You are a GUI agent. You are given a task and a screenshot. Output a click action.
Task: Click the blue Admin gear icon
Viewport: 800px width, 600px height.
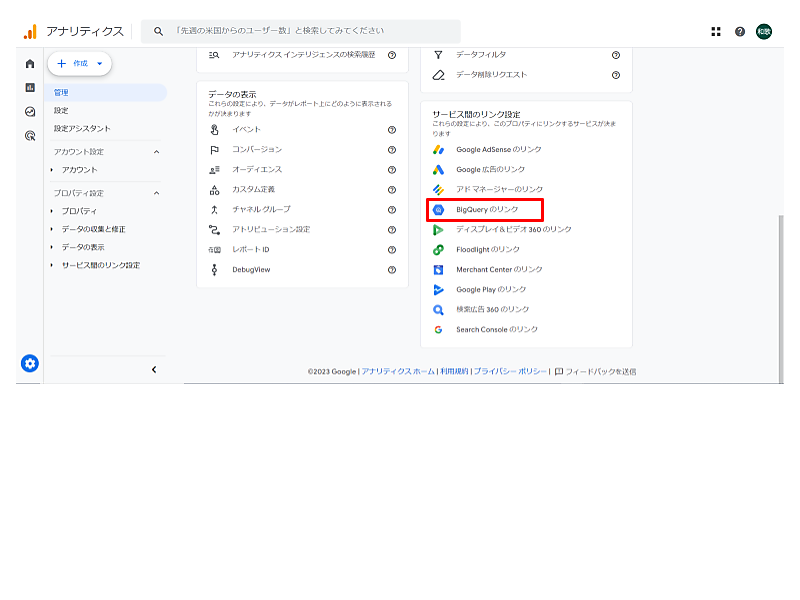pos(30,363)
